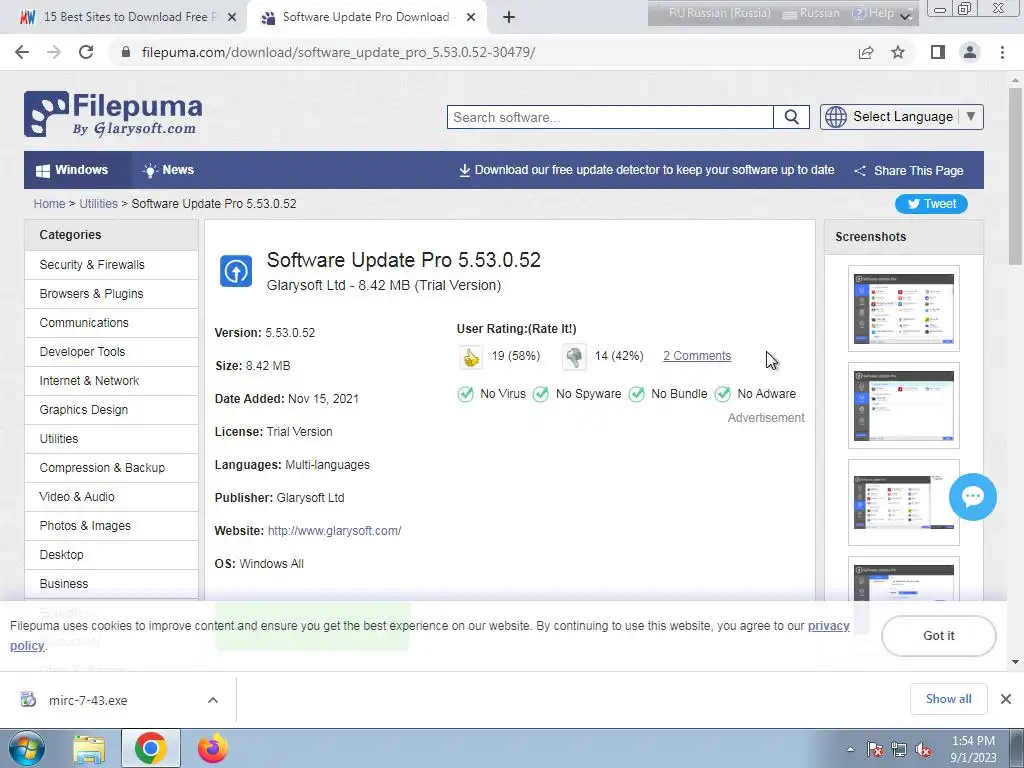Close the Software Update Pro tab
The height and width of the screenshot is (768, 1024).
click(x=471, y=18)
